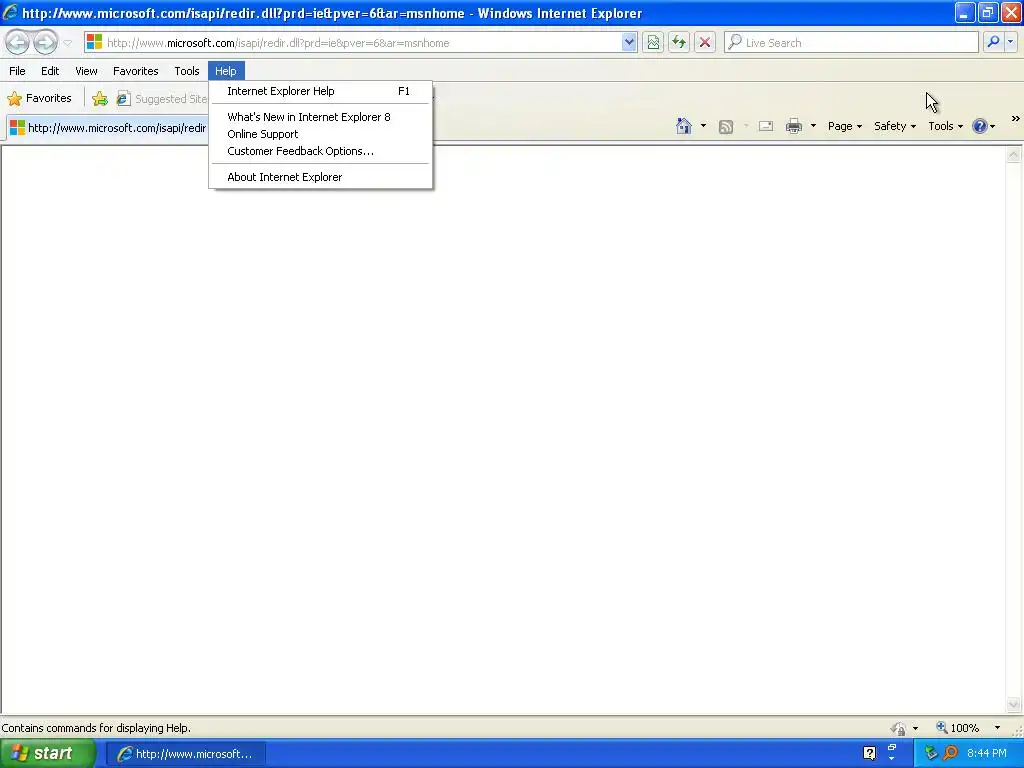Click the 8:44 PM system clock
The width and height of the screenshot is (1024, 768).
pyautogui.click(x=987, y=753)
